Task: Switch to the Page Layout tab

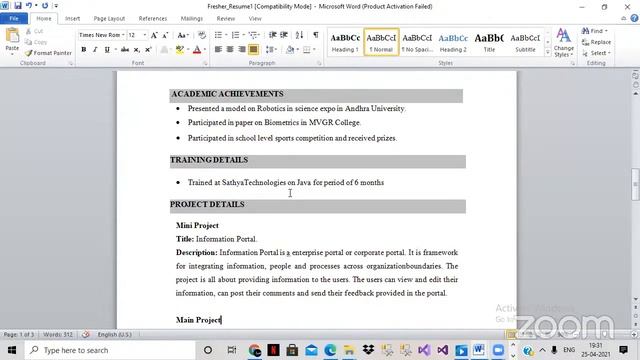Action: [x=109, y=18]
